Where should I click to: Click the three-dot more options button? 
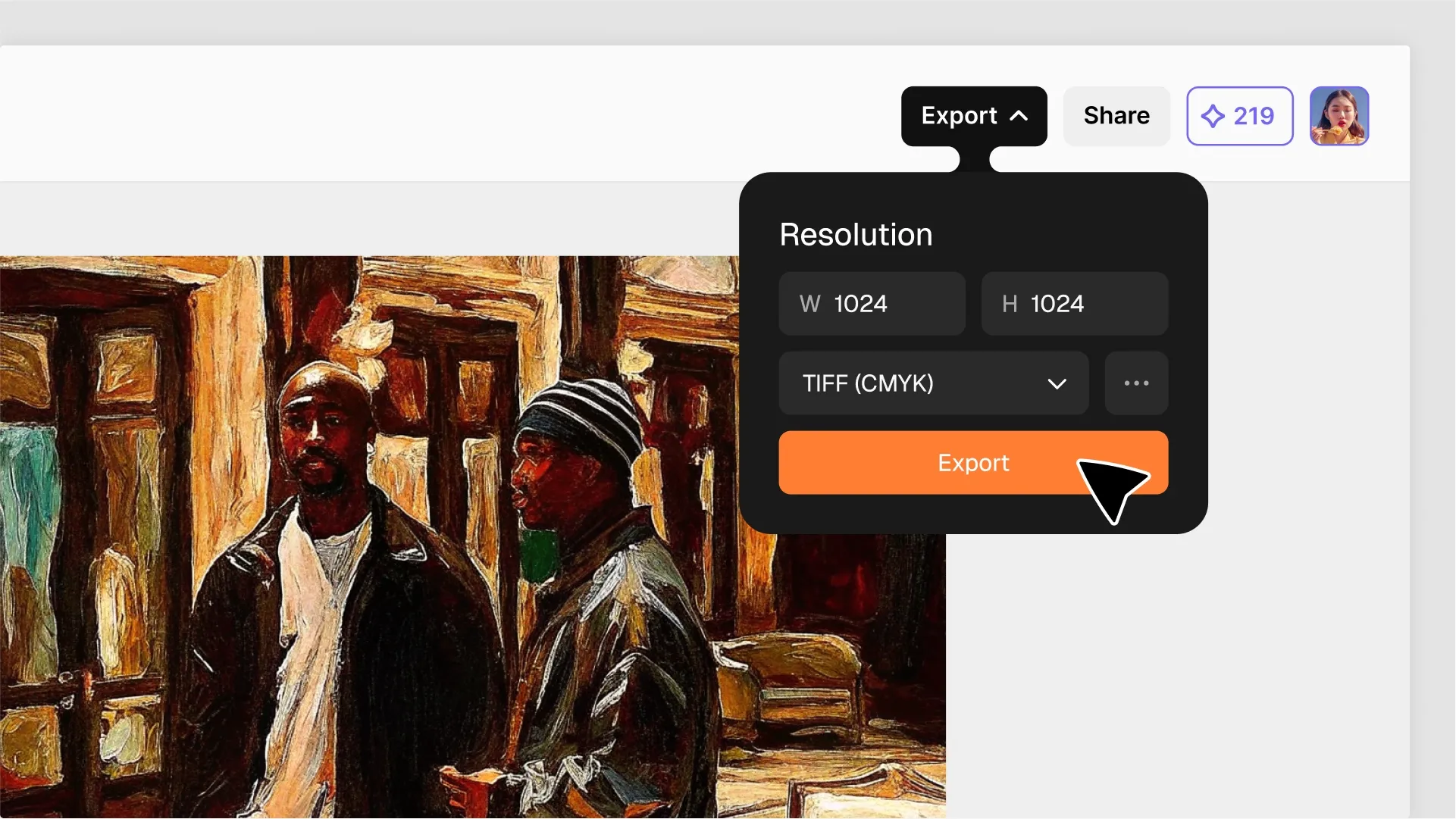click(x=1136, y=383)
